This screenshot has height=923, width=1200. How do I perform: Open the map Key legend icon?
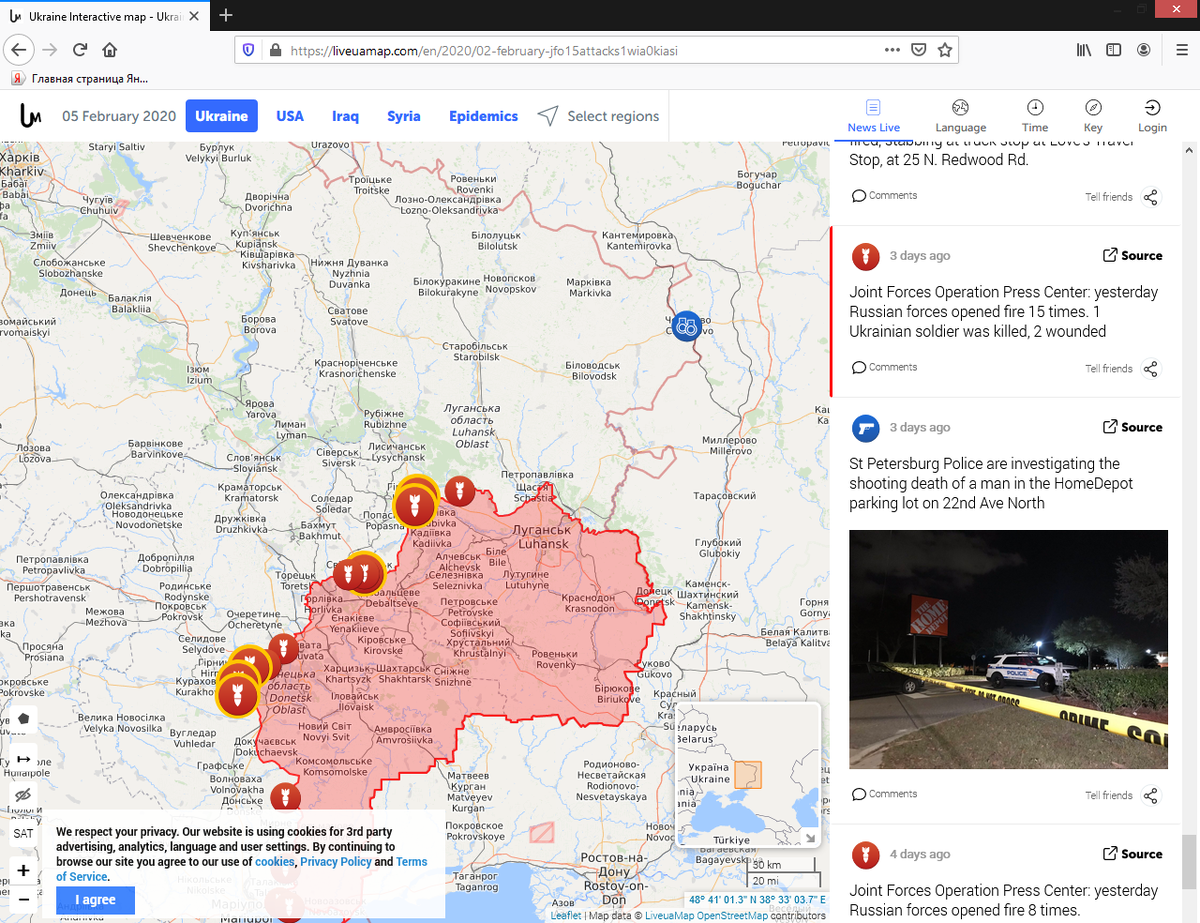click(x=1092, y=115)
